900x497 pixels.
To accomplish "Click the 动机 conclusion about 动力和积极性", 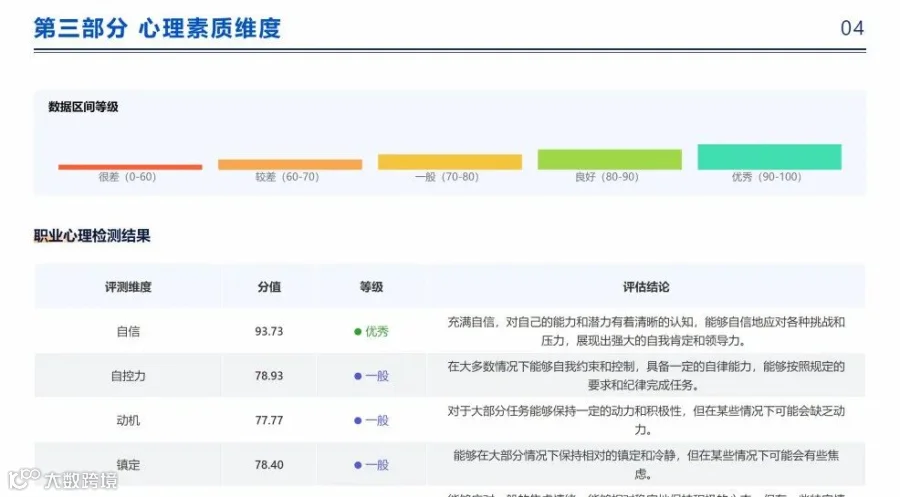I will (x=646, y=420).
